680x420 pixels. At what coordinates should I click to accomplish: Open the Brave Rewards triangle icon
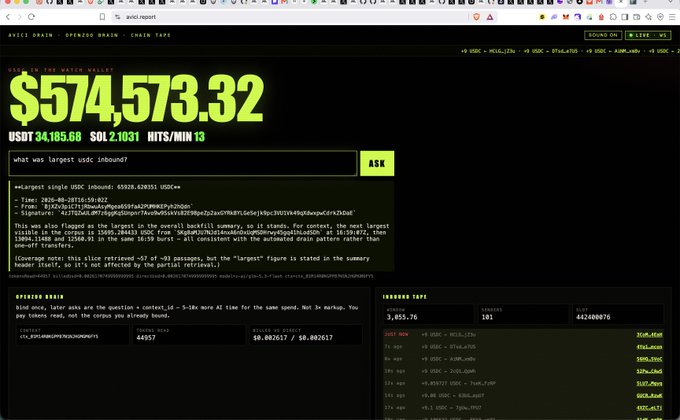pyautogui.click(x=490, y=17)
